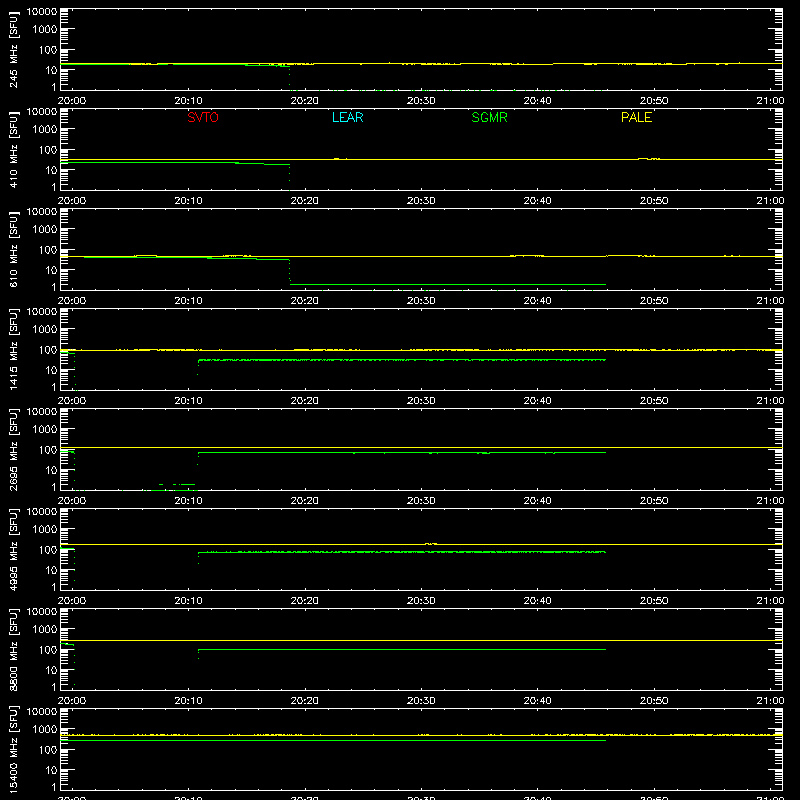Click the 1000 tick value on the 410 MHz plot
The image size is (800, 800).
(x=45, y=130)
